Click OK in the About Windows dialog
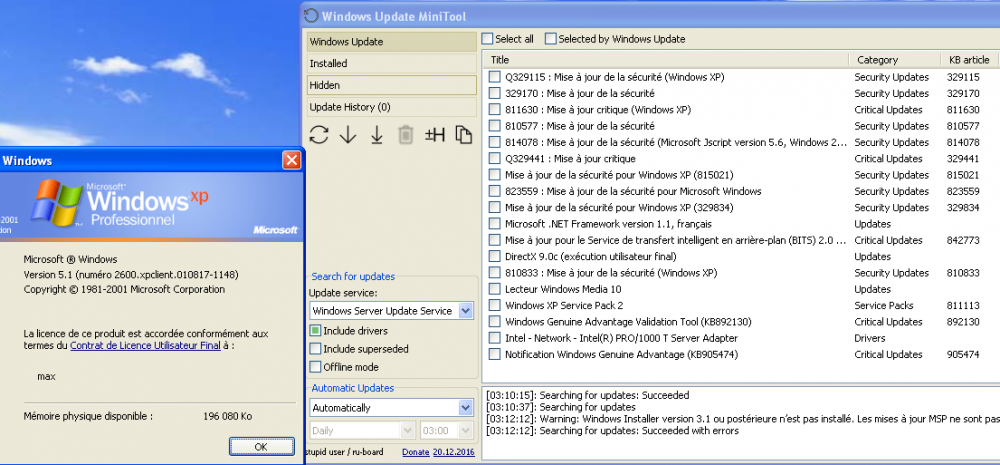1000x465 pixels. coord(261,447)
